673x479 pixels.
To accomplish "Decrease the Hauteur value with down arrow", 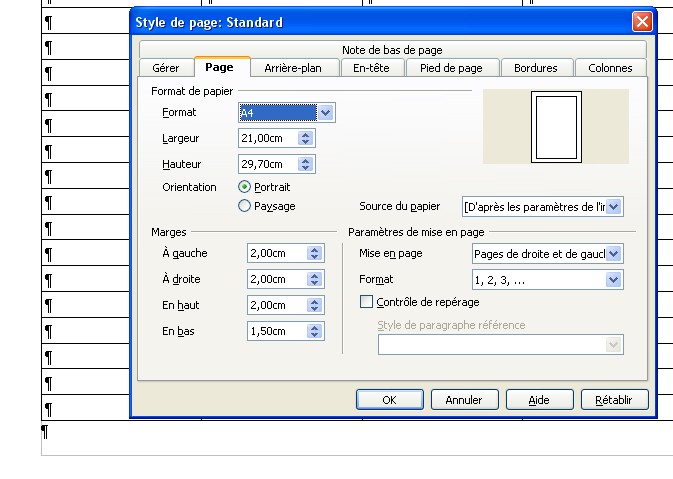I will 306,168.
